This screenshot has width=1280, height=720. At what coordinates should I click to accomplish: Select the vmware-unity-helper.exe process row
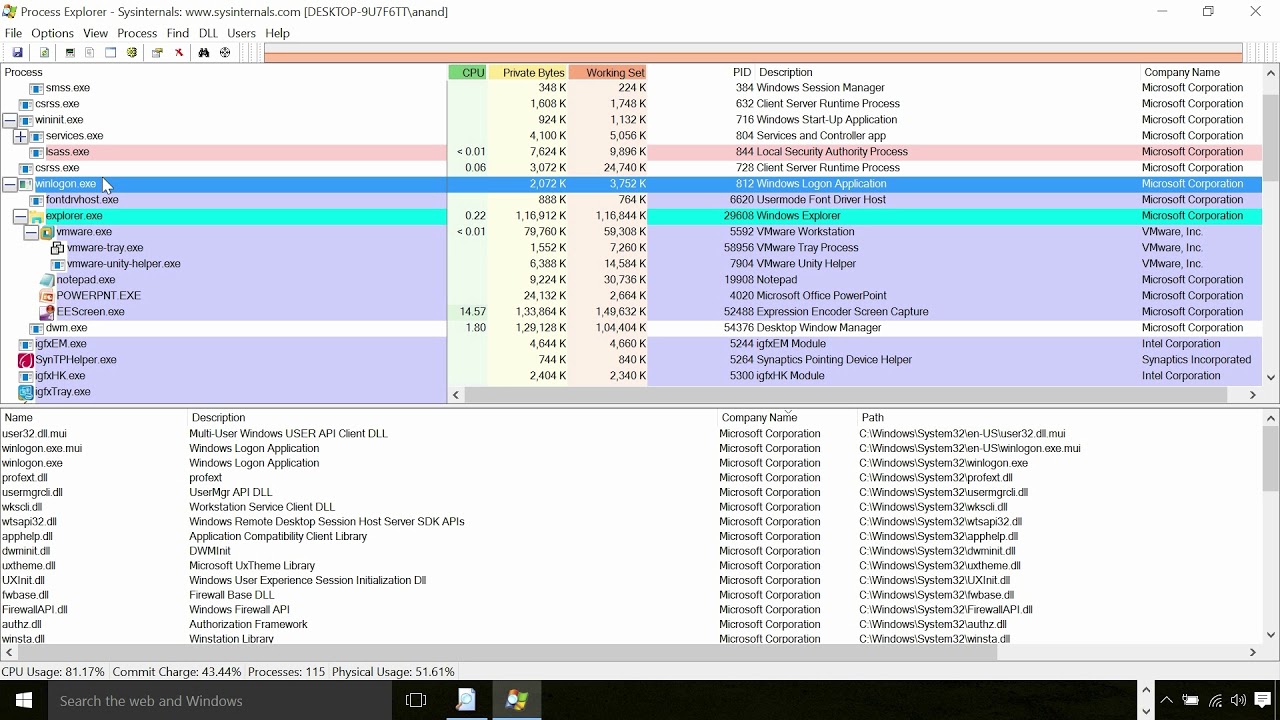(x=631, y=264)
